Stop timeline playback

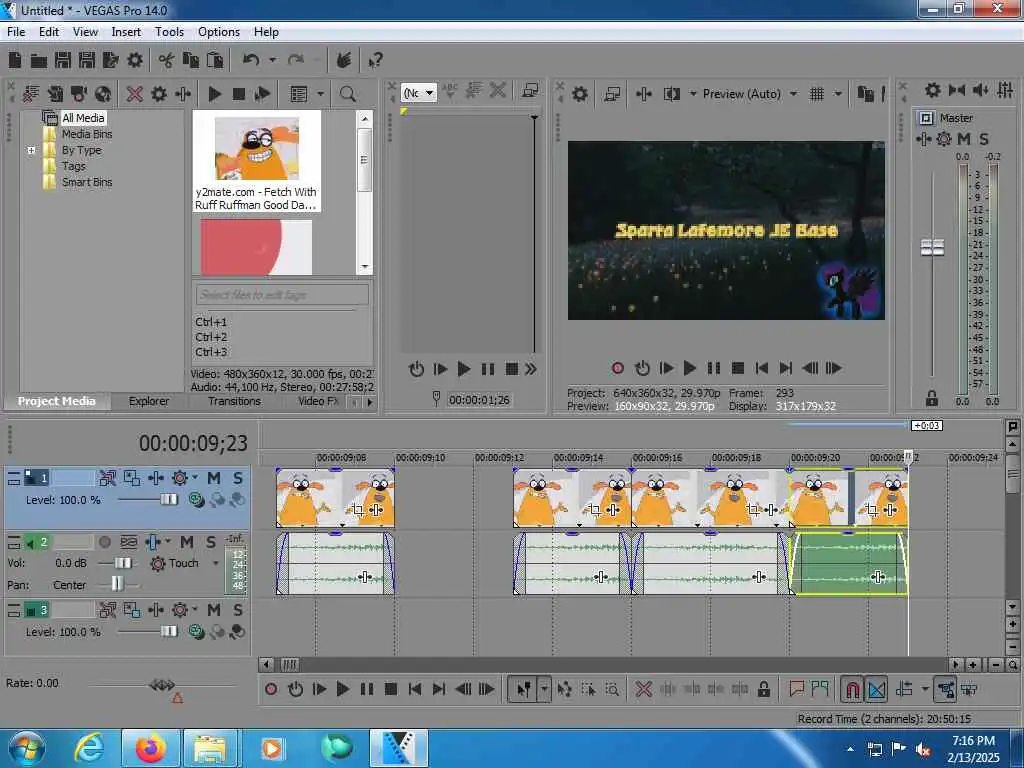391,689
